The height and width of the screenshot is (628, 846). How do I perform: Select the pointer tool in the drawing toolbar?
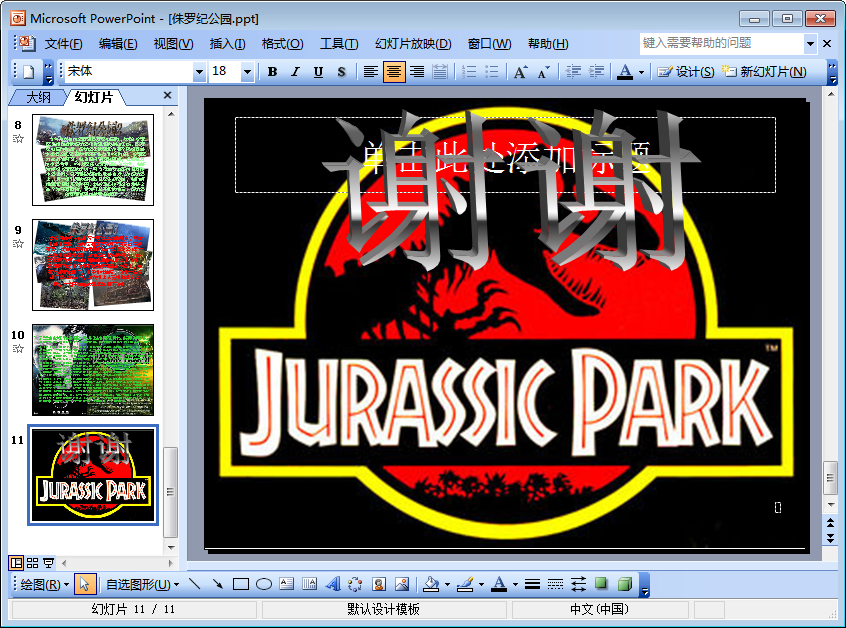(85, 584)
